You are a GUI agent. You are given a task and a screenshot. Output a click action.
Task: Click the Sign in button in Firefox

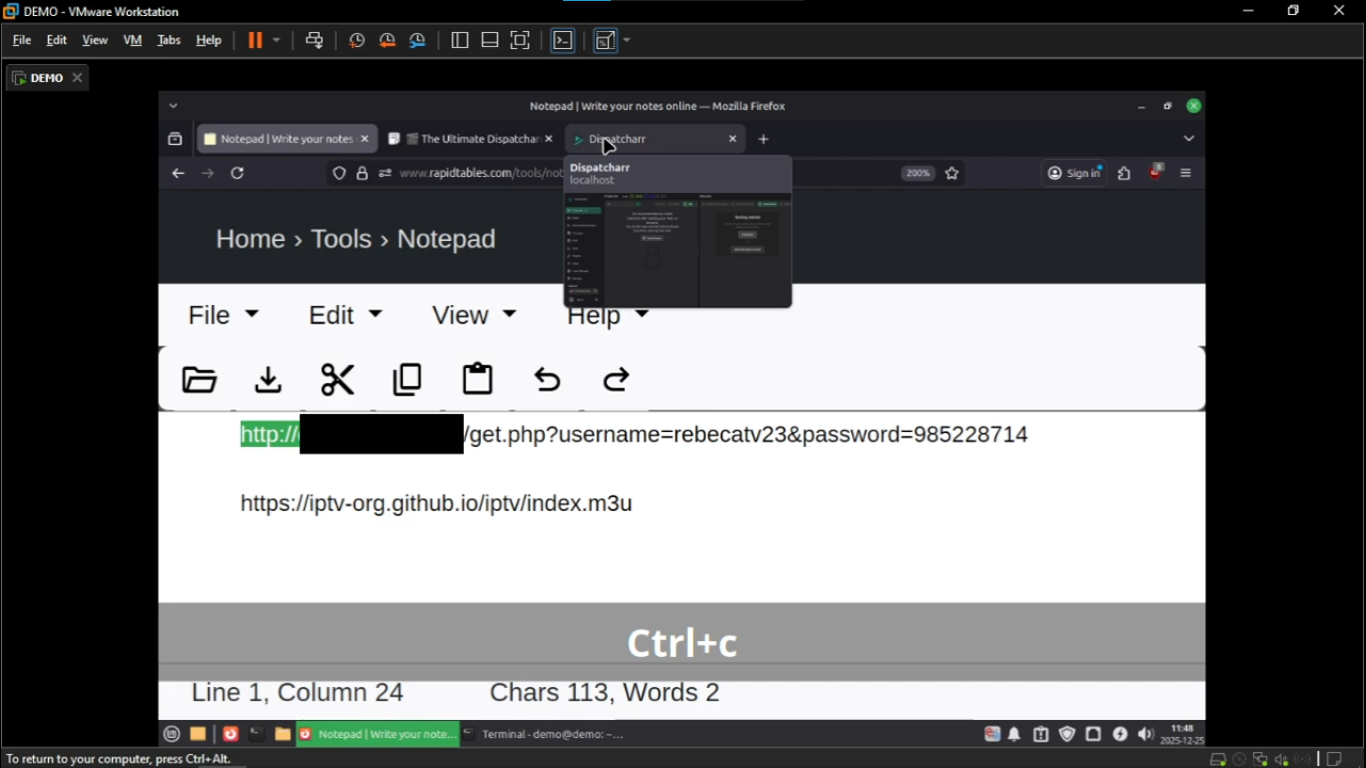point(1074,173)
